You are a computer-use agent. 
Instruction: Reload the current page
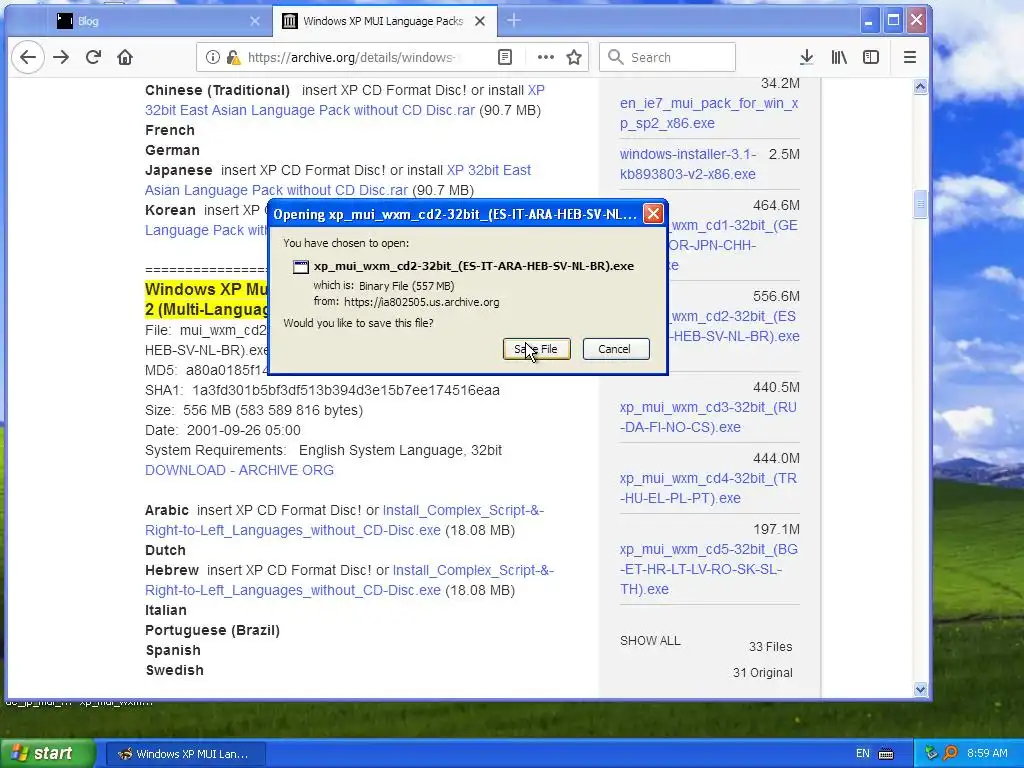93,57
